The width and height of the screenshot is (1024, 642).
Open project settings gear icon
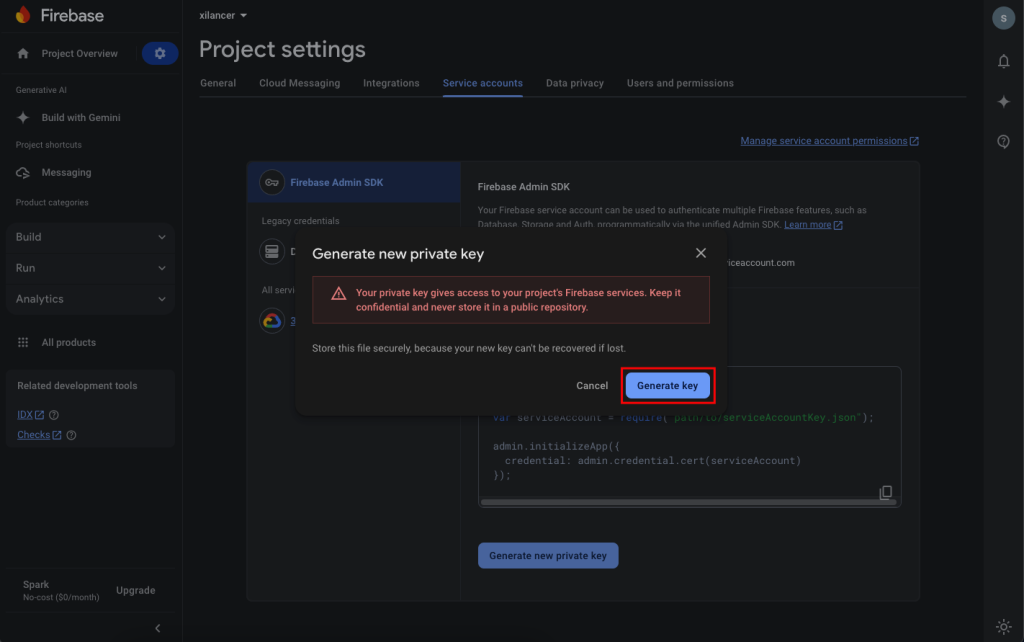[160, 54]
